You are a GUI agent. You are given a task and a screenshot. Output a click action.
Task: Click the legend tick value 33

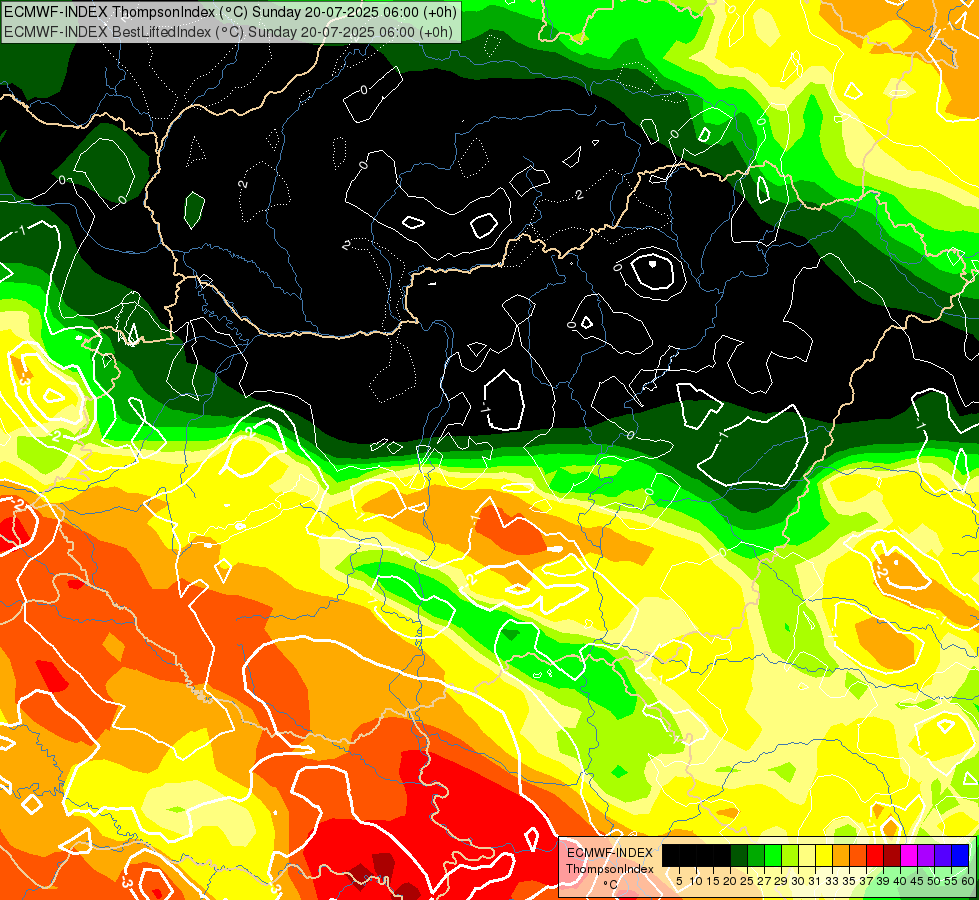coord(832,881)
